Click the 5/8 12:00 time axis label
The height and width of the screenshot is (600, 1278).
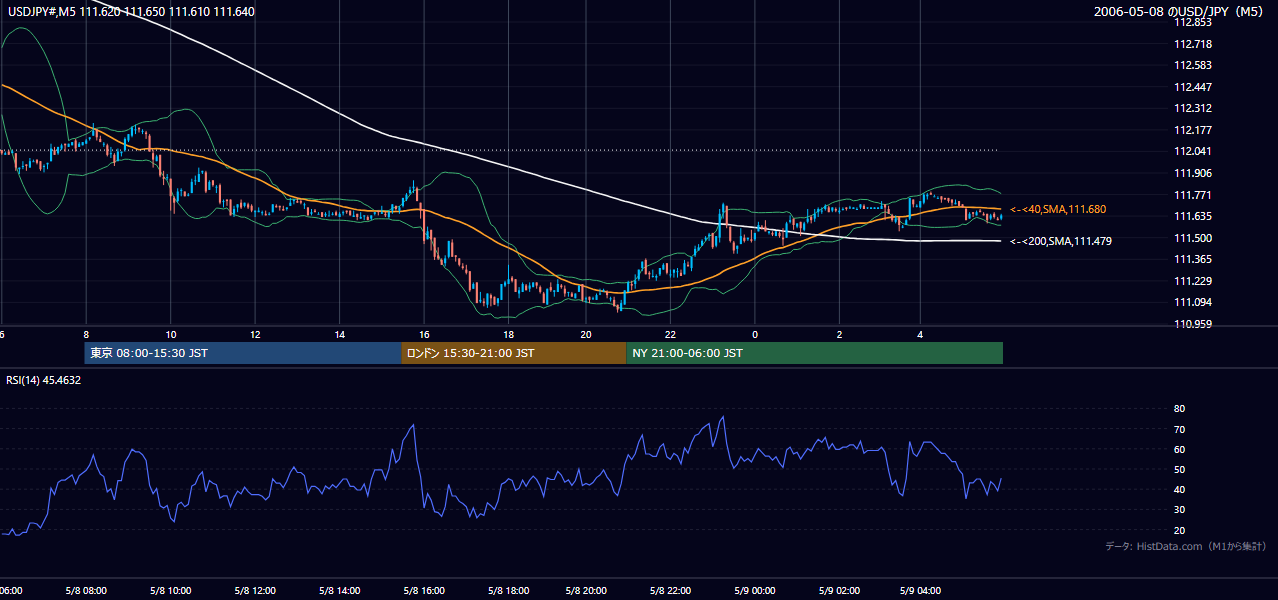(x=254, y=591)
